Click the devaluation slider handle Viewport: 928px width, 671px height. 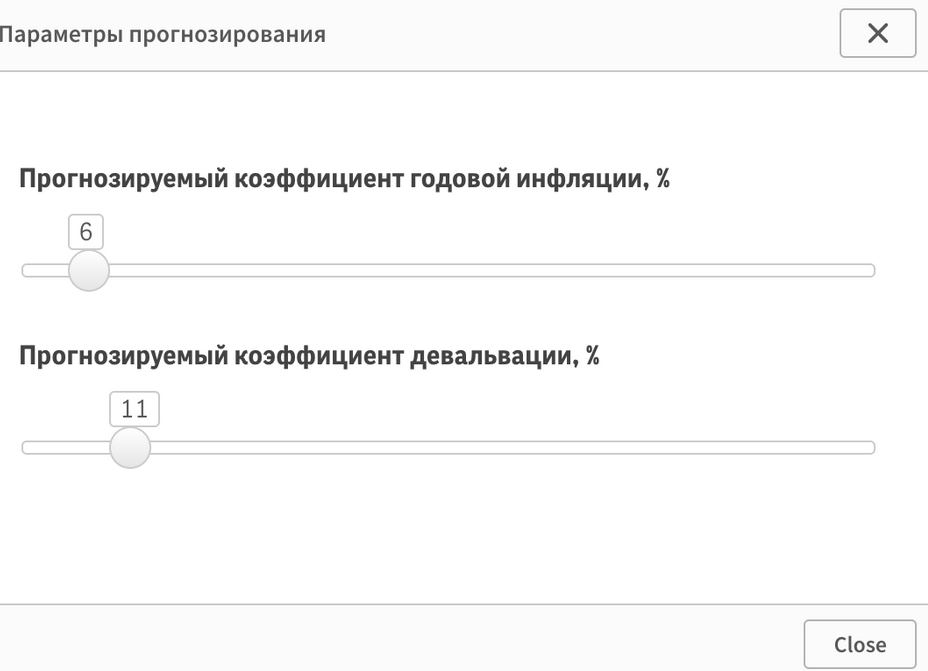coord(129,447)
